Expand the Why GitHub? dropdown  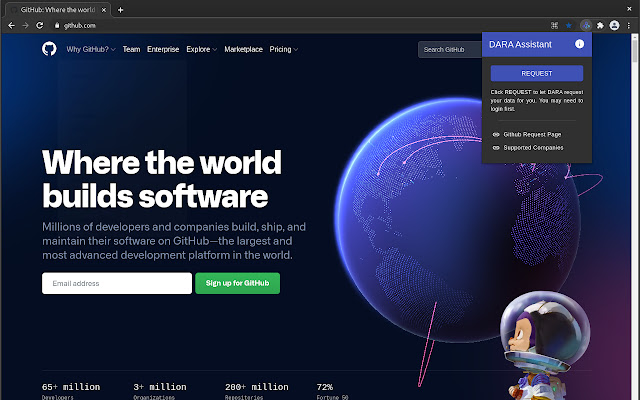(x=91, y=49)
